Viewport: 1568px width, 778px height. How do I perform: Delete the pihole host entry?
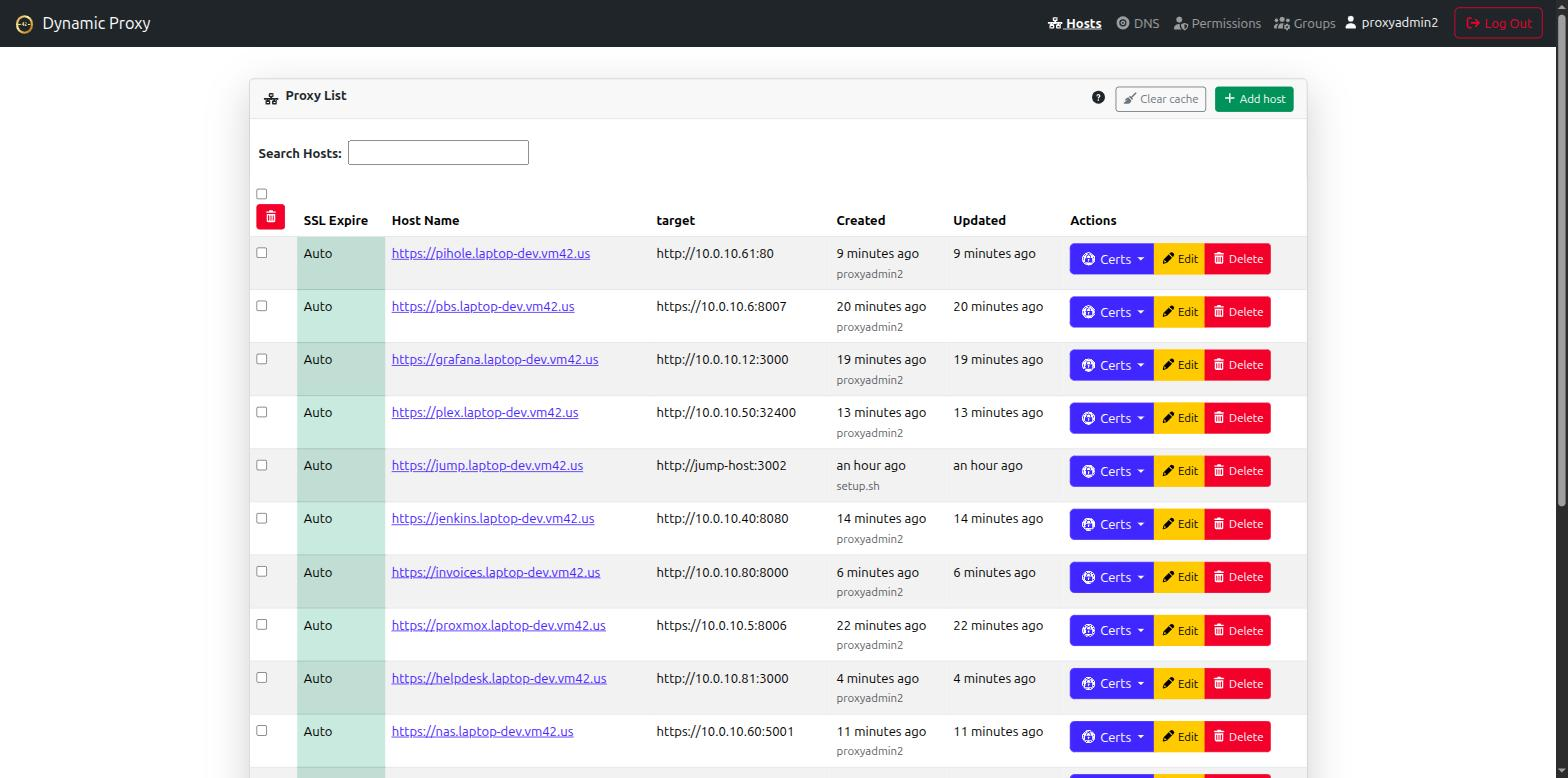pos(1238,259)
